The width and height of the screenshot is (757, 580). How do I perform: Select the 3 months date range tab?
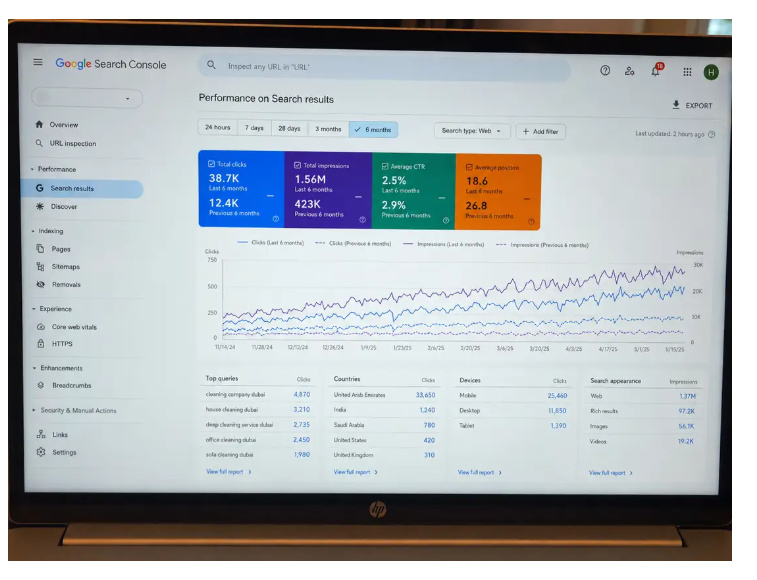pyautogui.click(x=328, y=129)
